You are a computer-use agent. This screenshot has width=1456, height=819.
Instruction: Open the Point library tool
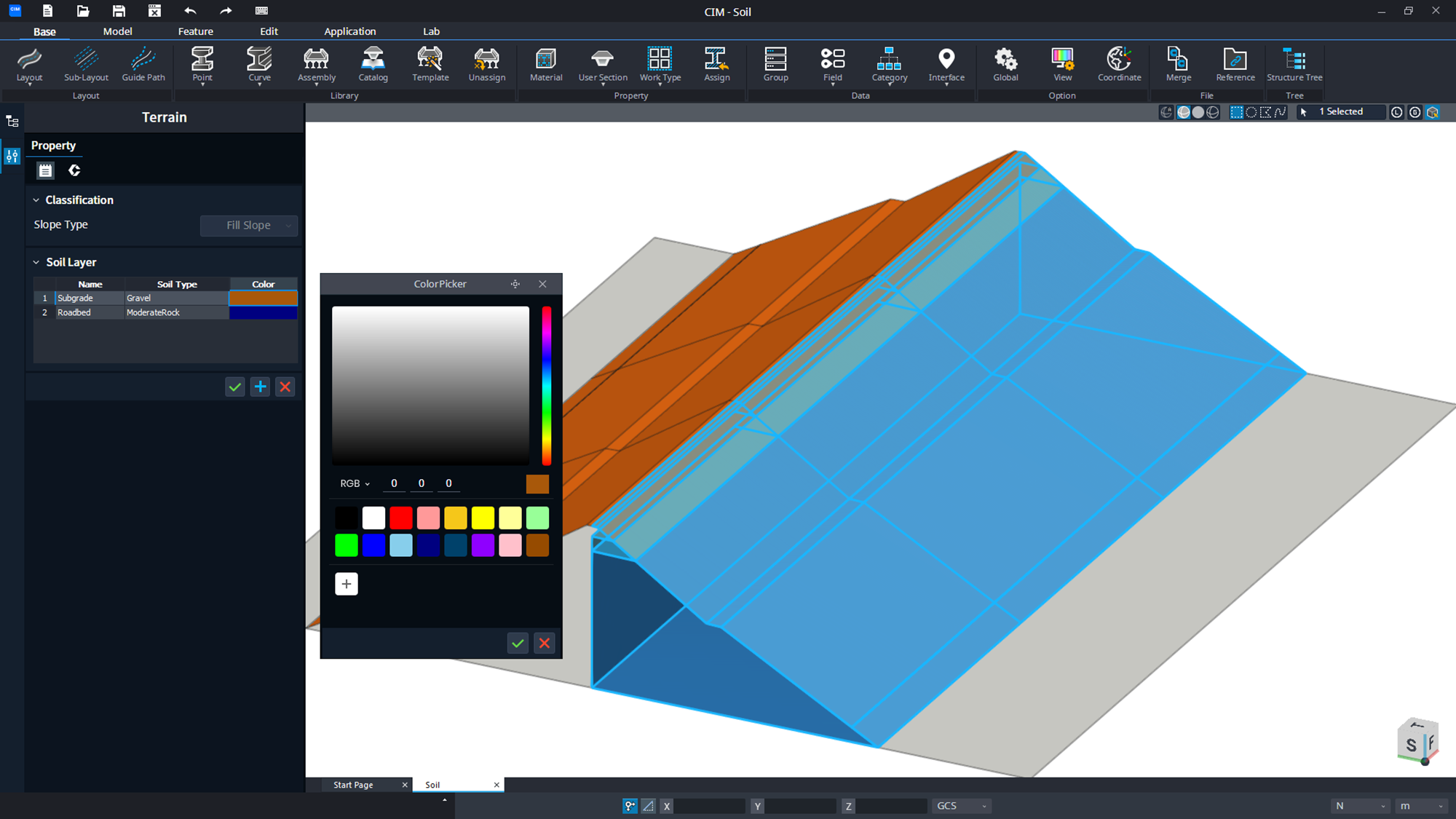pyautogui.click(x=202, y=65)
